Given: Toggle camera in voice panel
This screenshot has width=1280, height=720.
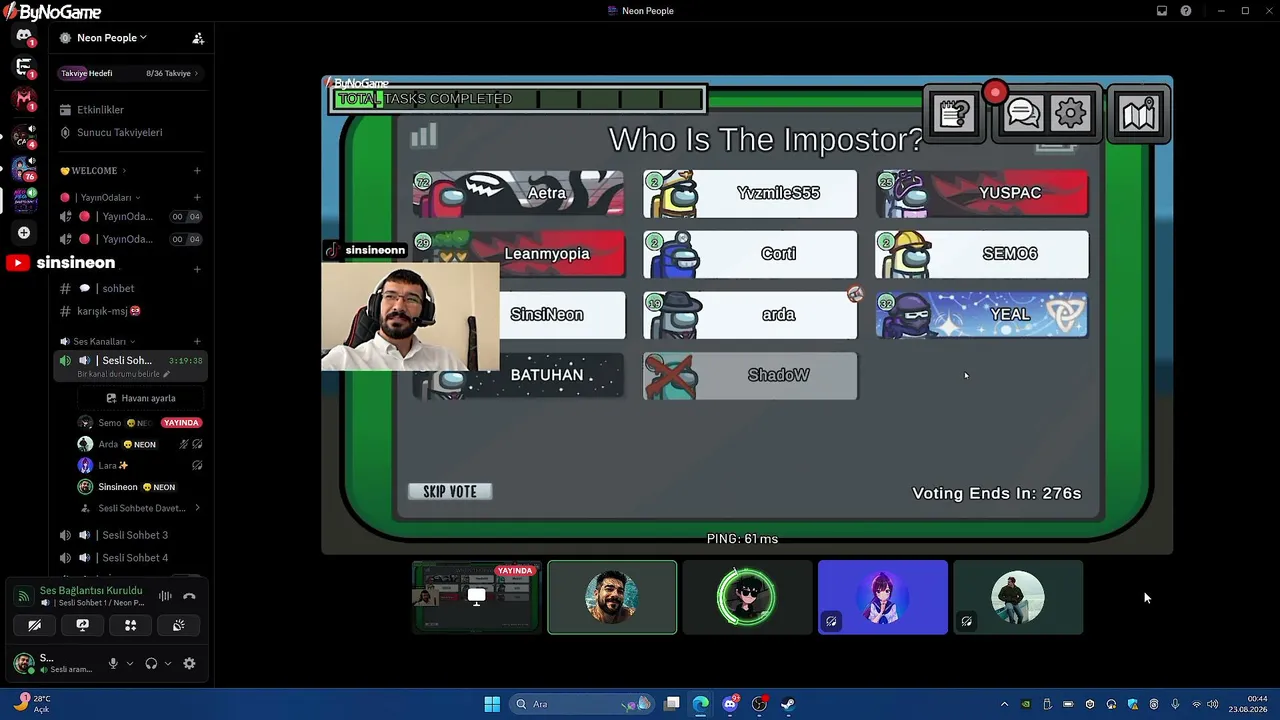Looking at the screenshot, I should [34, 625].
